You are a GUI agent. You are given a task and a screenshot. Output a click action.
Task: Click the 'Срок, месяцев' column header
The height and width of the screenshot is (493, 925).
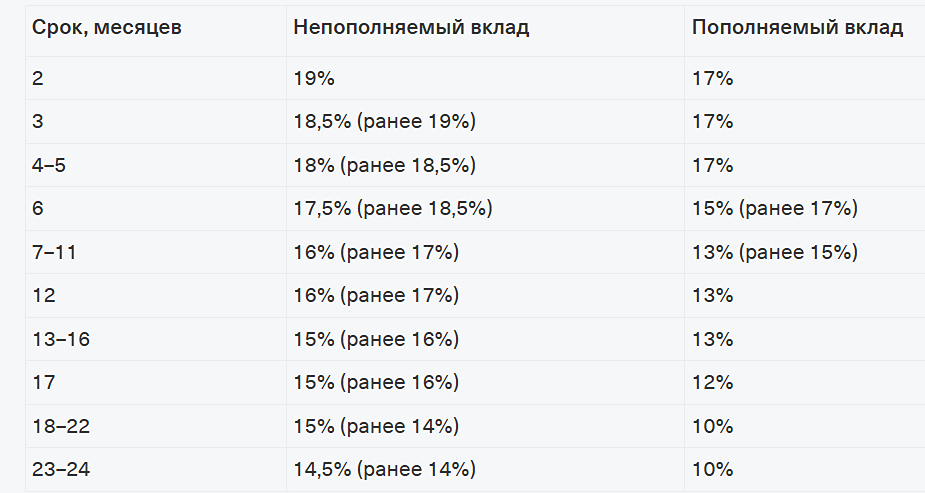[107, 27]
